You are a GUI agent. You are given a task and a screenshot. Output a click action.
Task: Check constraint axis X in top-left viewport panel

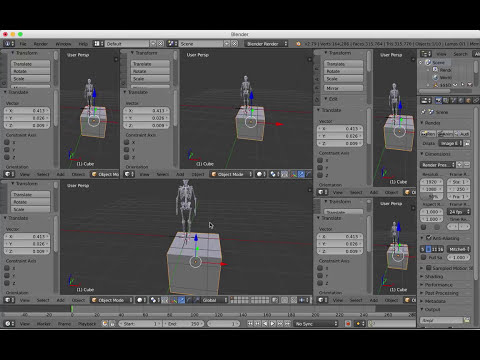tap(7, 142)
